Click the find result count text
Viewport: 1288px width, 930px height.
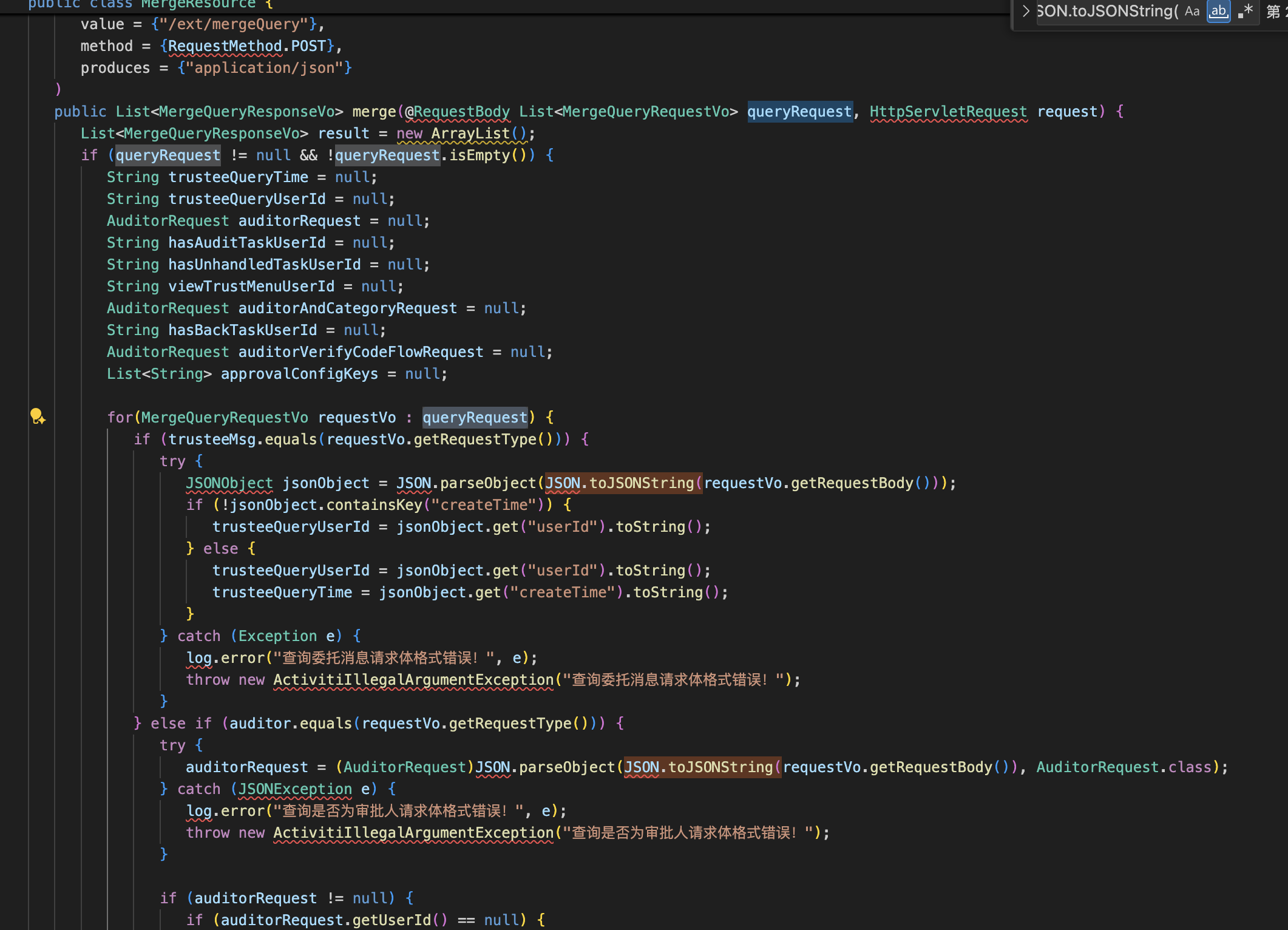(1276, 11)
